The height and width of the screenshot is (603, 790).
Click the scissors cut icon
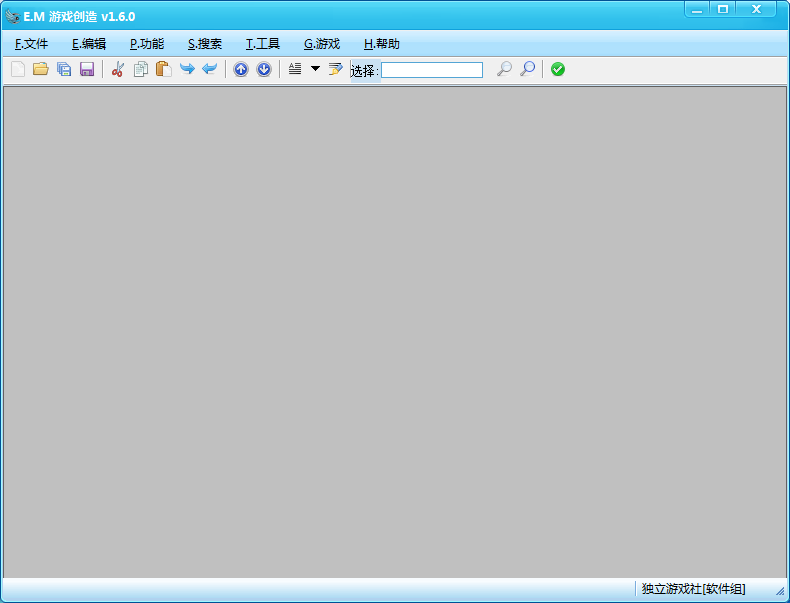click(118, 69)
